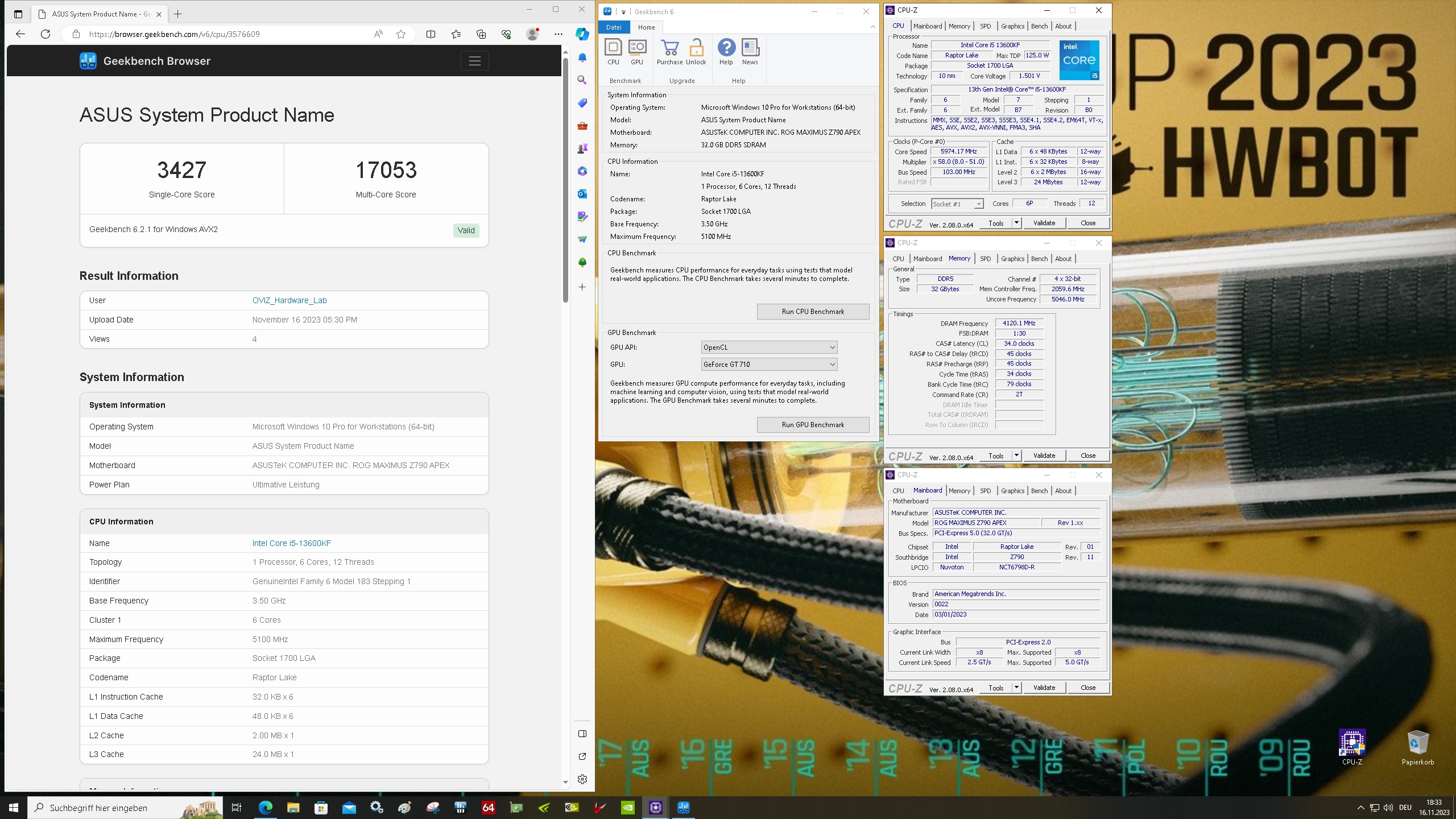Open a new browser tab
The width and height of the screenshot is (1456, 819).
178,14
